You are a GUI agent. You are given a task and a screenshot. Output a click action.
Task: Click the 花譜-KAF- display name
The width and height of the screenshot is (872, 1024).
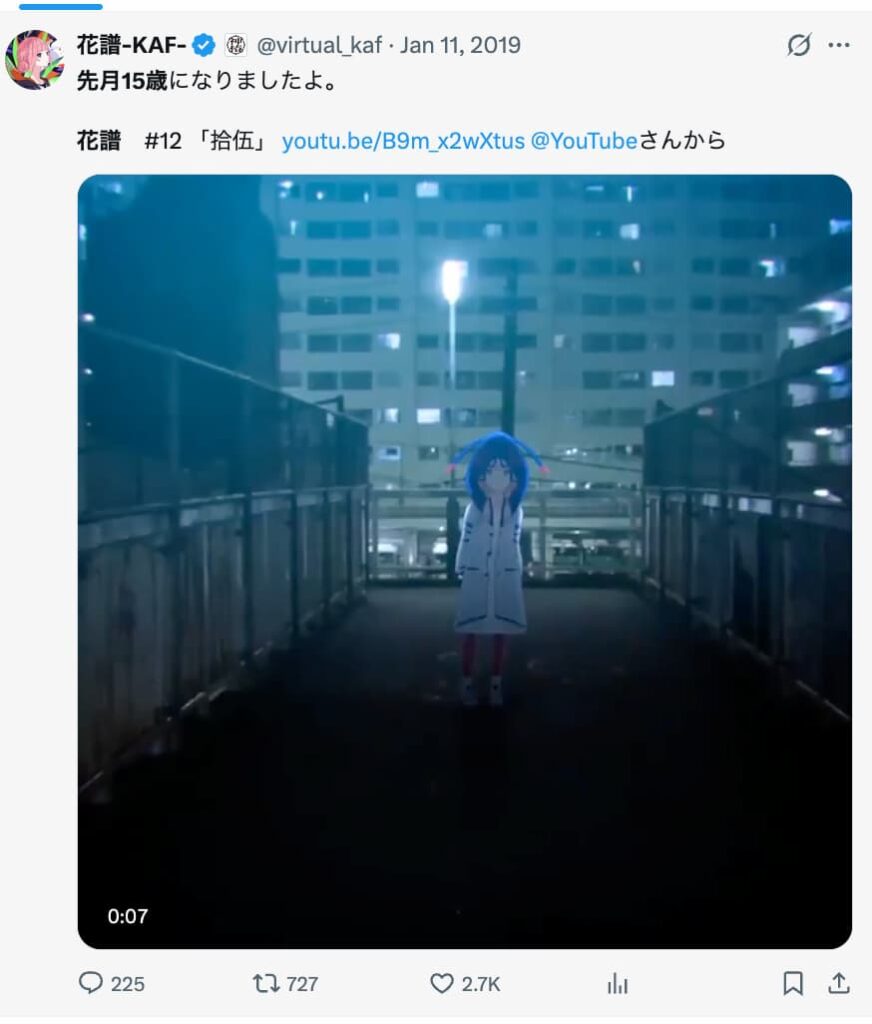pos(131,45)
